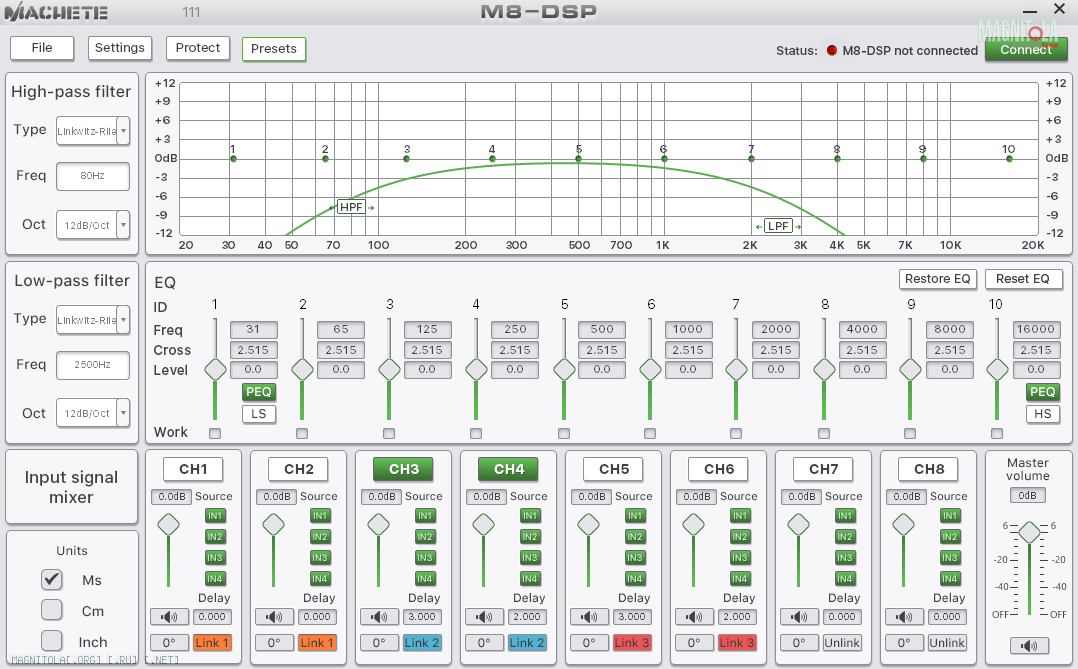Click Reset EQ button
Image resolution: width=1078 pixels, height=669 pixels.
1023,279
